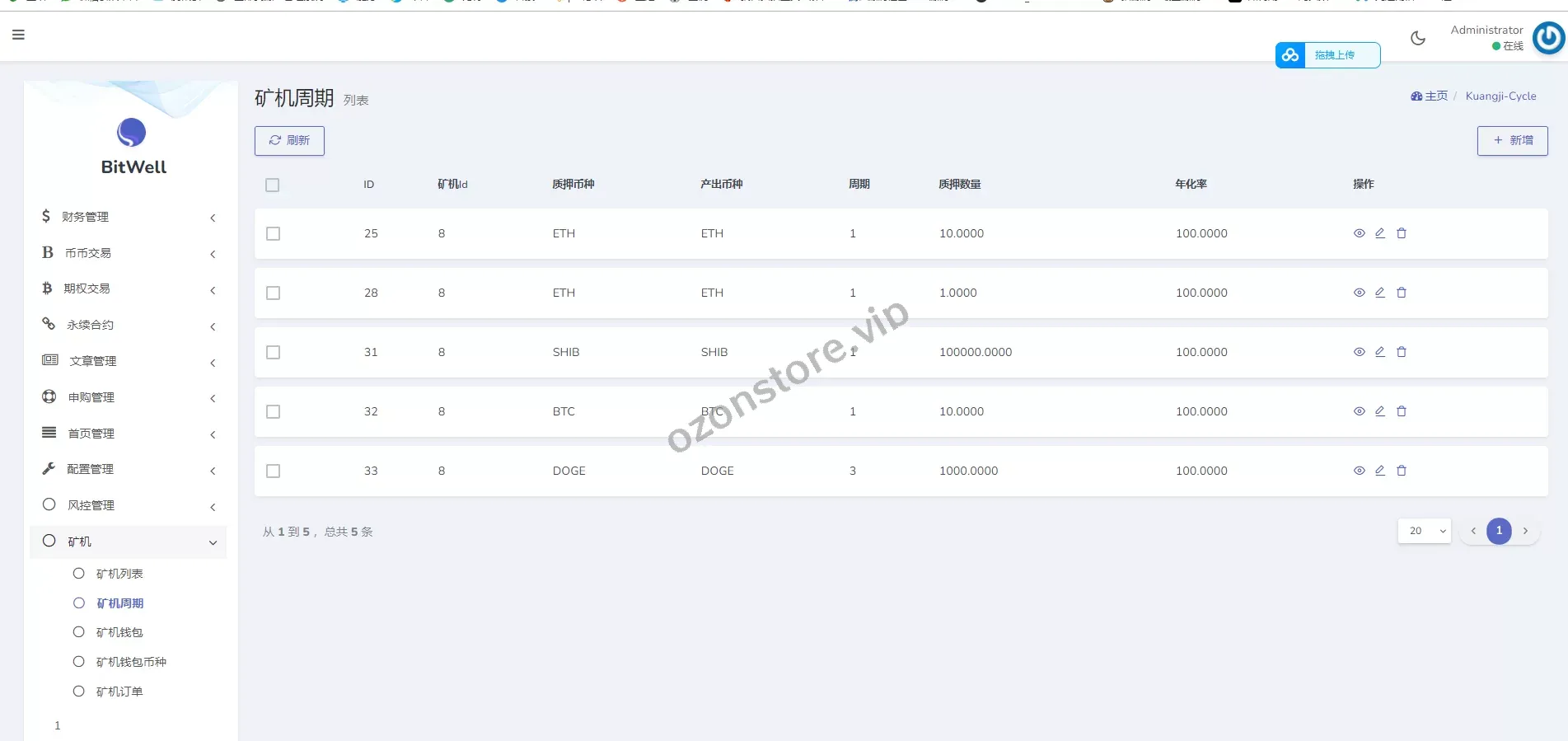This screenshot has width=1568, height=741.
Task: Open 矿机订单 in the sidebar submenu
Action: (119, 692)
